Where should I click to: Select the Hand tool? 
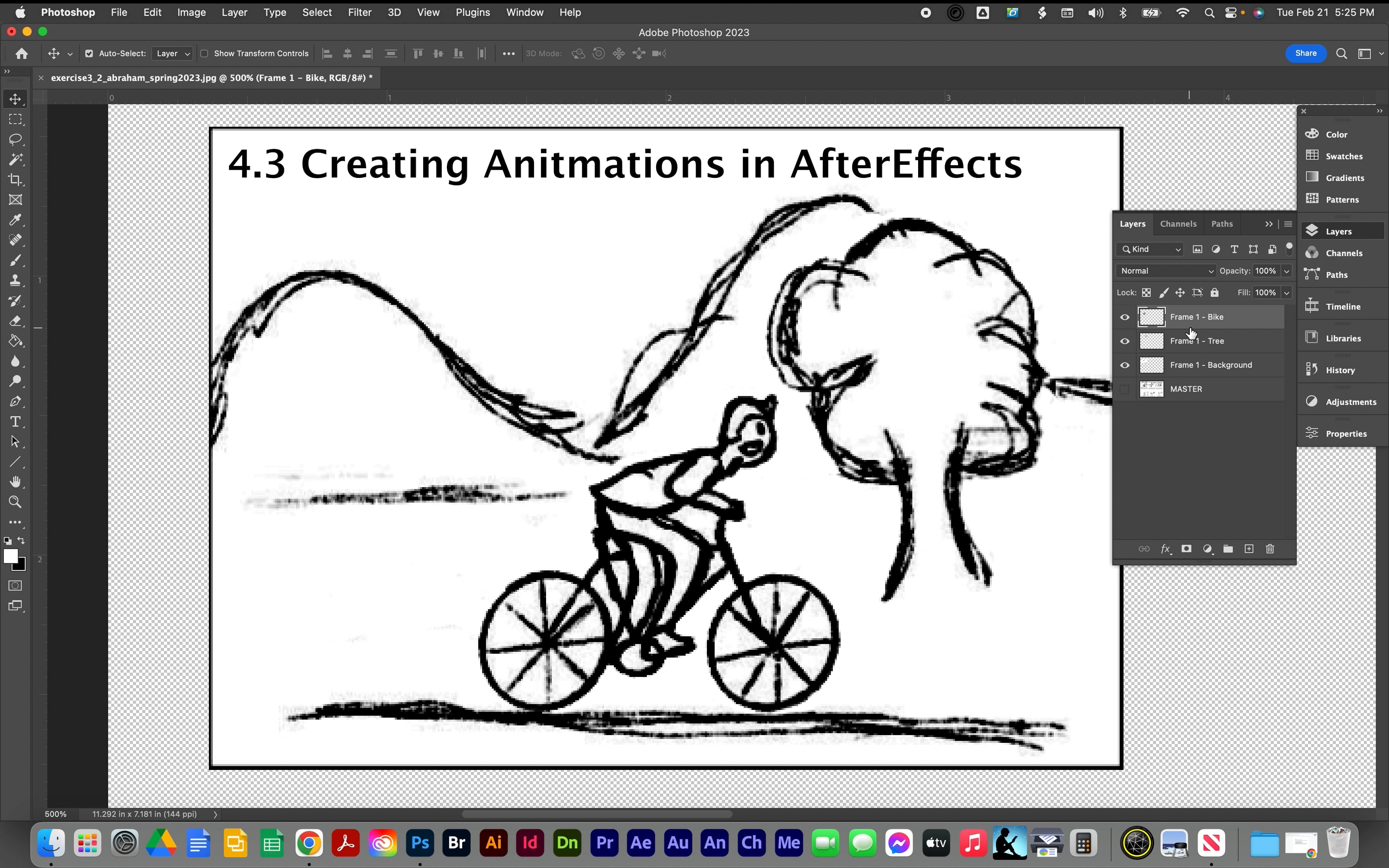coord(16,482)
